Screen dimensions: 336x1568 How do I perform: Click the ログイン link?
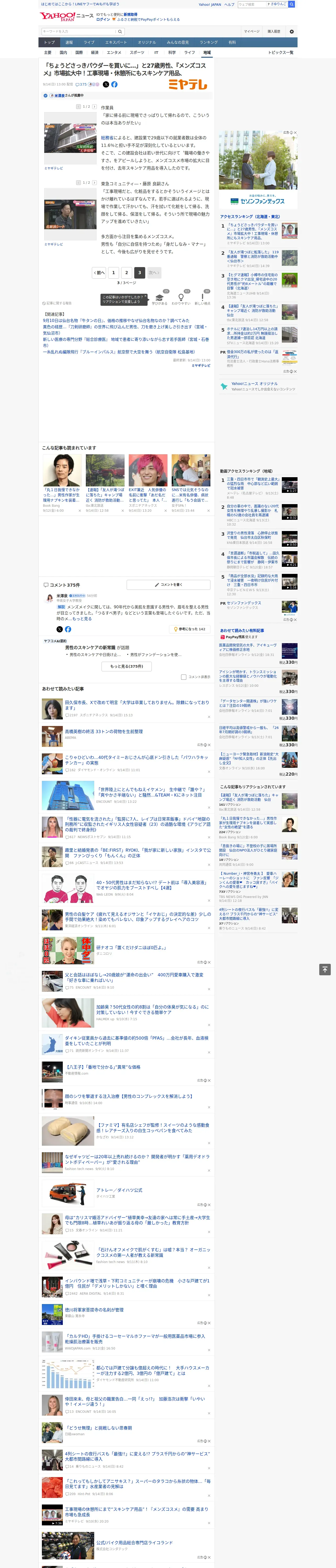click(x=103, y=20)
